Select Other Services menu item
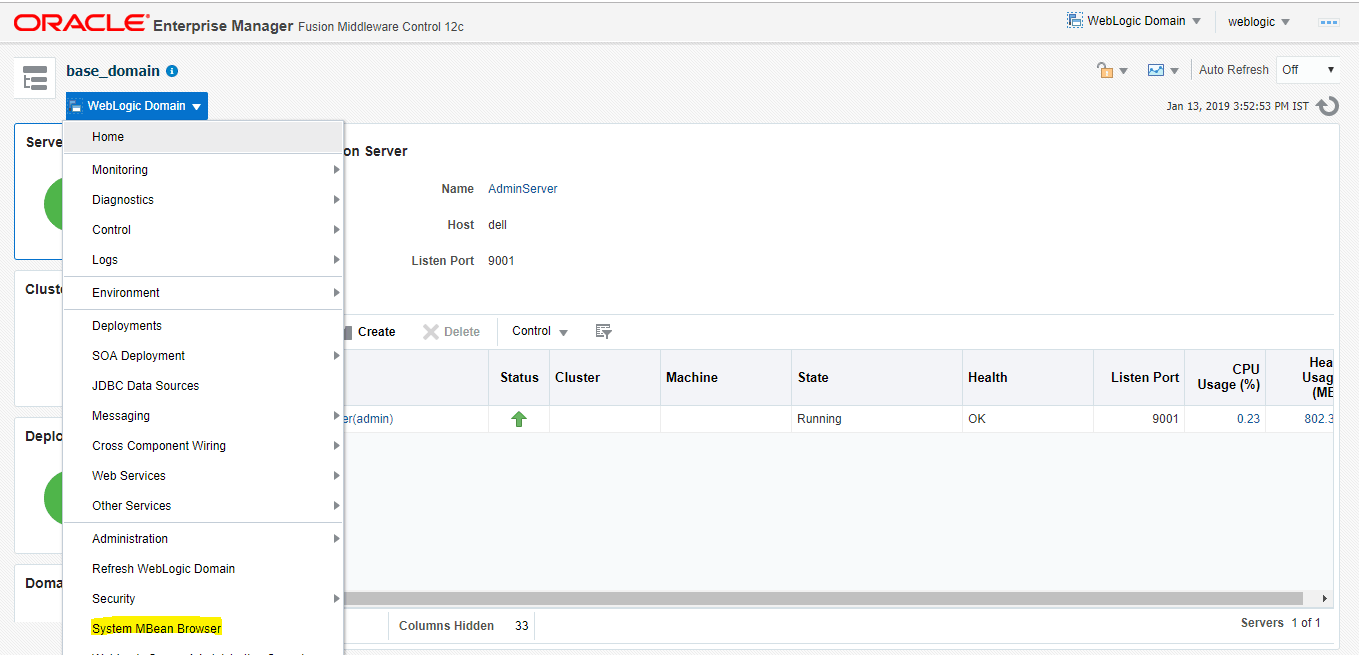This screenshot has height=655, width=1359. [x=203, y=506]
